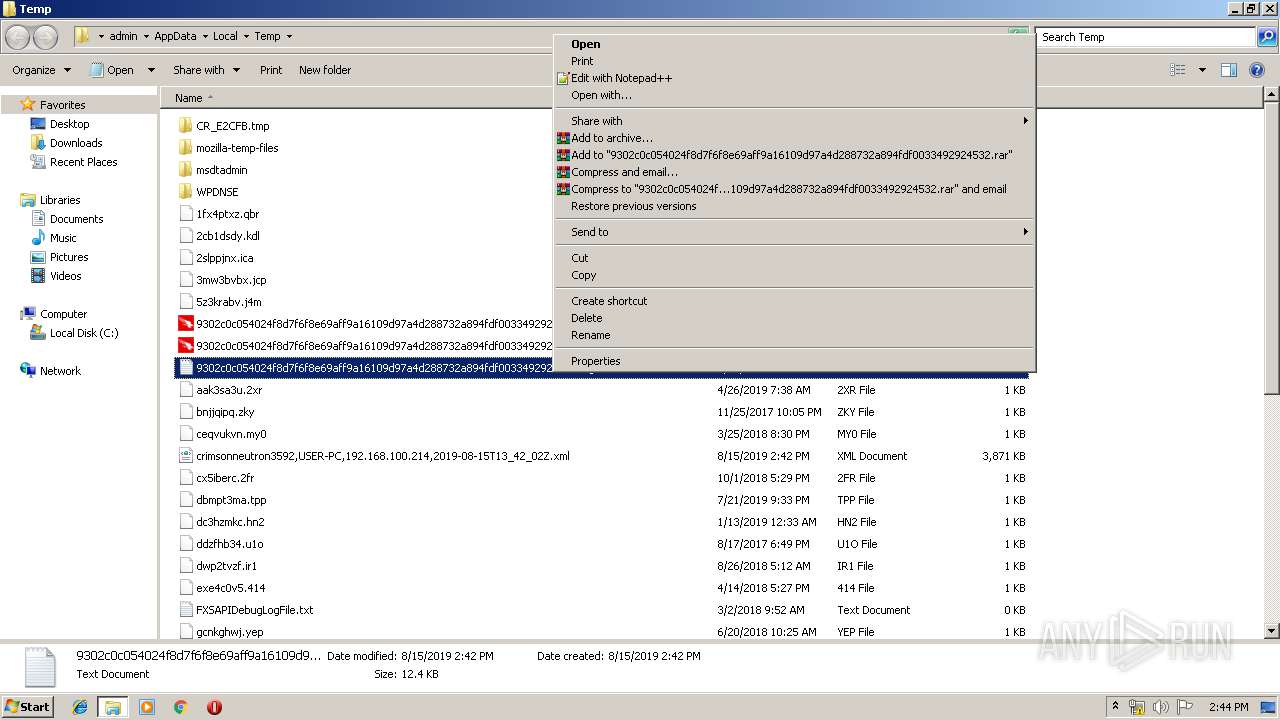Click the volume tray icon
Image resolution: width=1280 pixels, height=720 pixels.
tap(1161, 707)
